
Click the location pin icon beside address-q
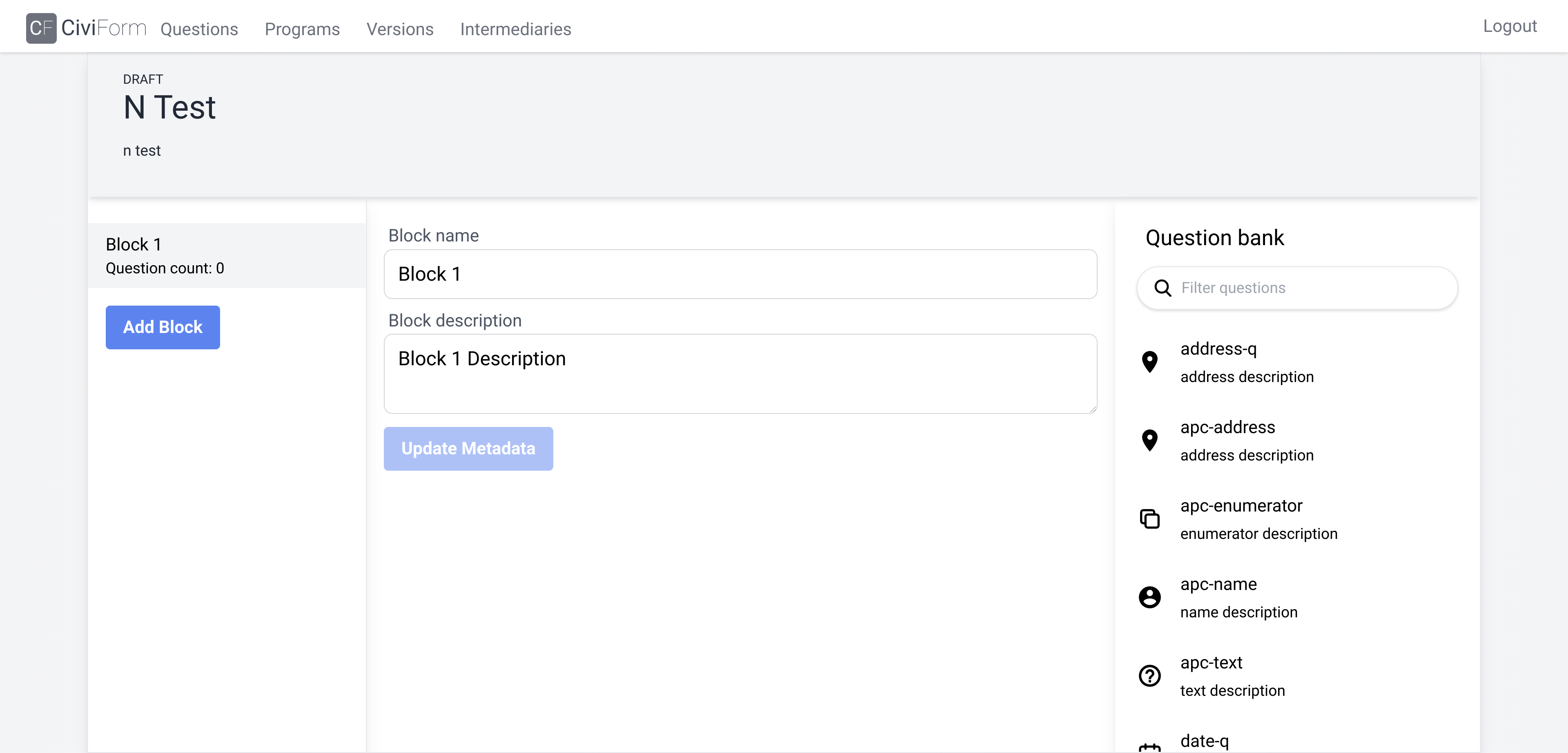tap(1150, 362)
